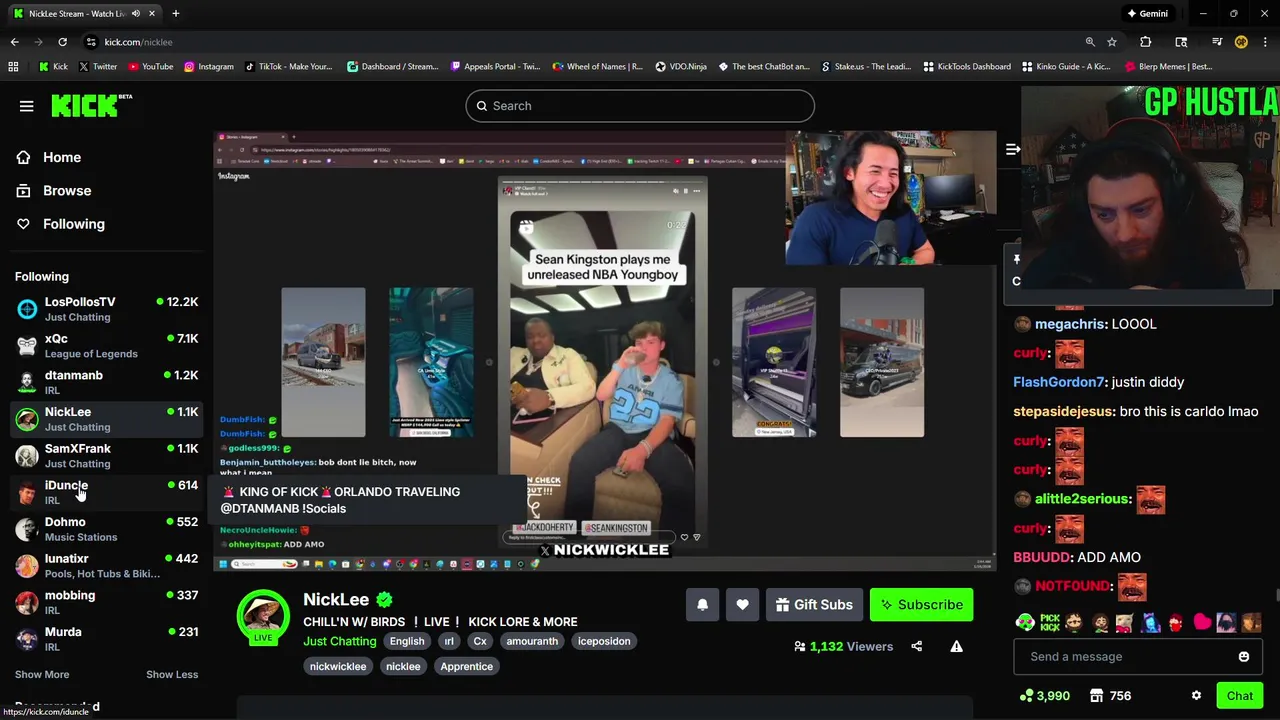Open xQc channel in following list

point(107,346)
